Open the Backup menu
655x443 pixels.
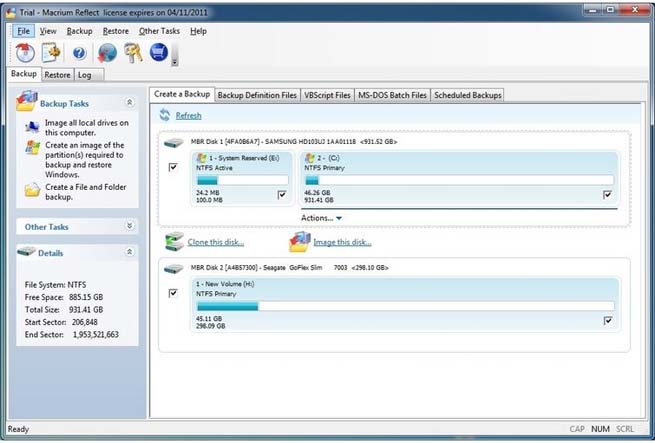click(79, 31)
